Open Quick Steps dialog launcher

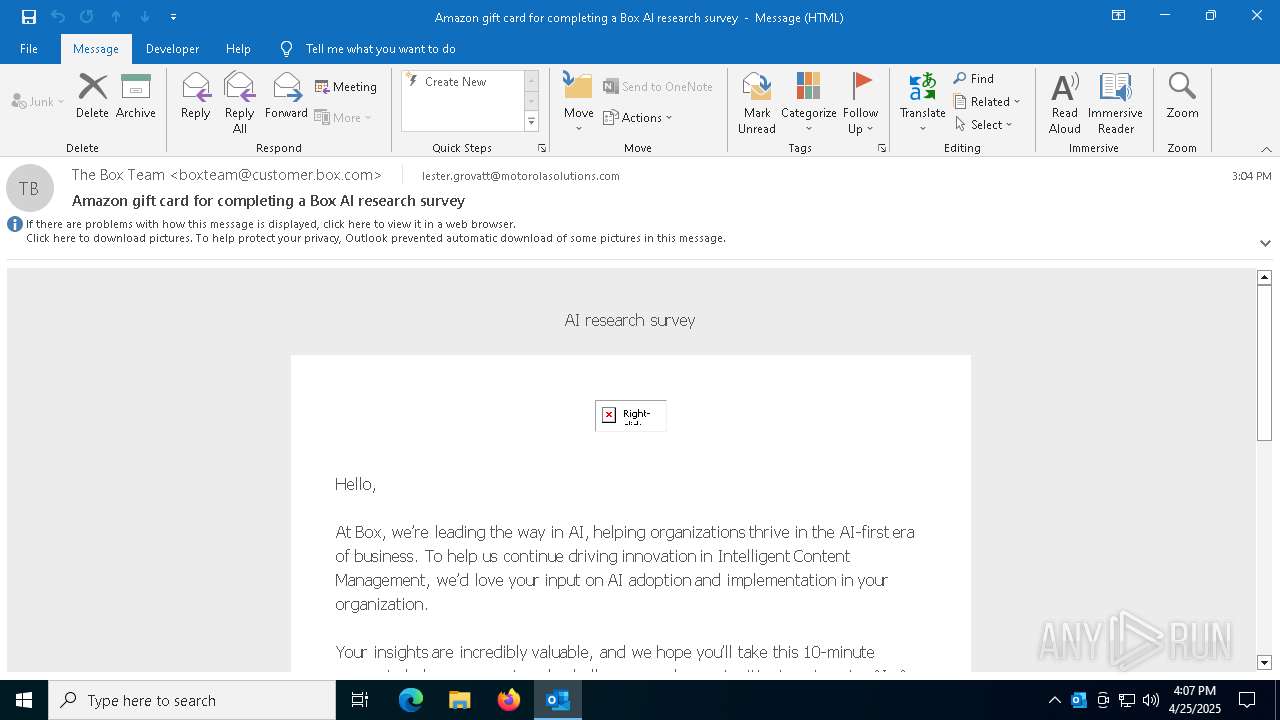(542, 148)
